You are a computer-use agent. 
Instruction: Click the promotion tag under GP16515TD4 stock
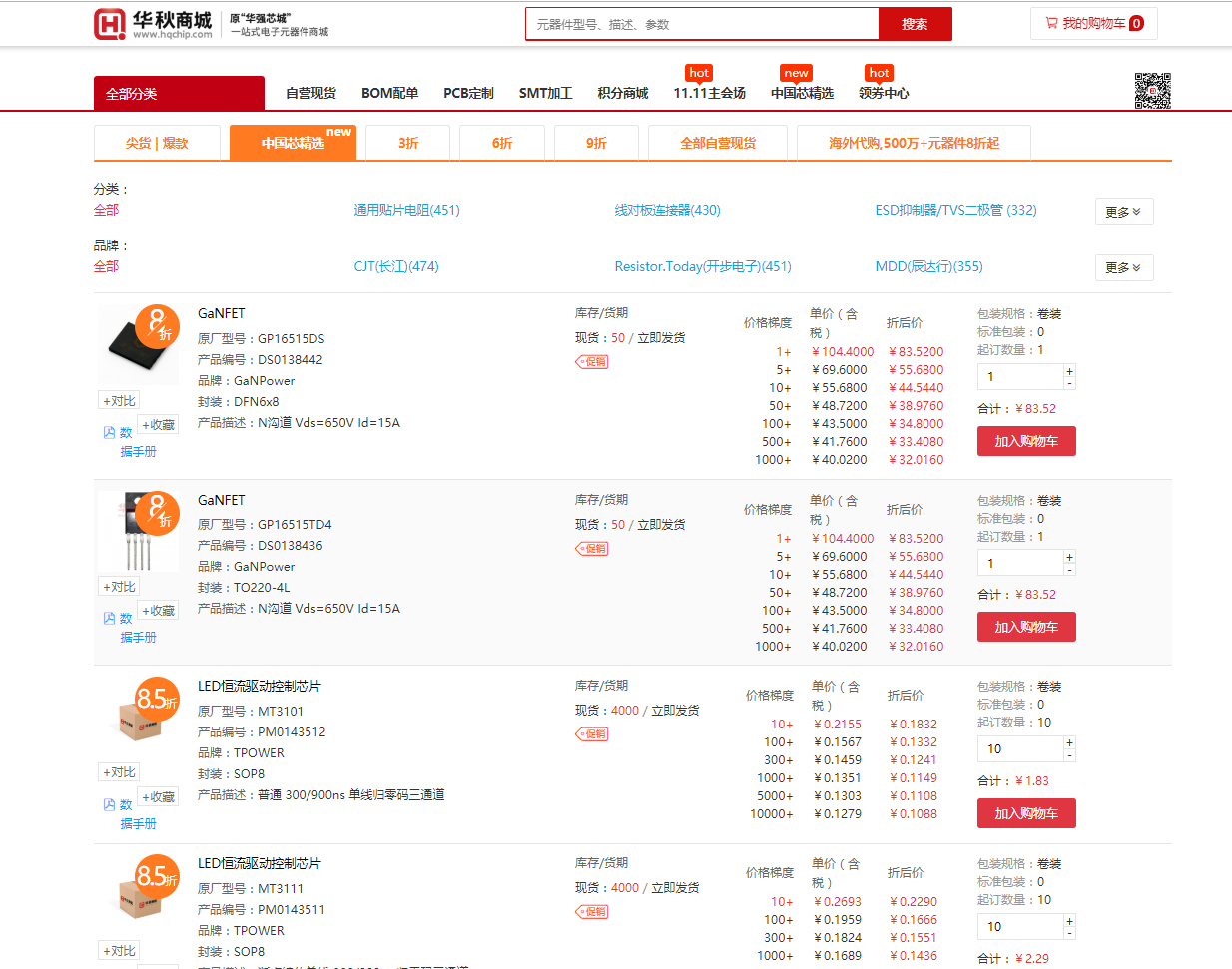tap(592, 549)
